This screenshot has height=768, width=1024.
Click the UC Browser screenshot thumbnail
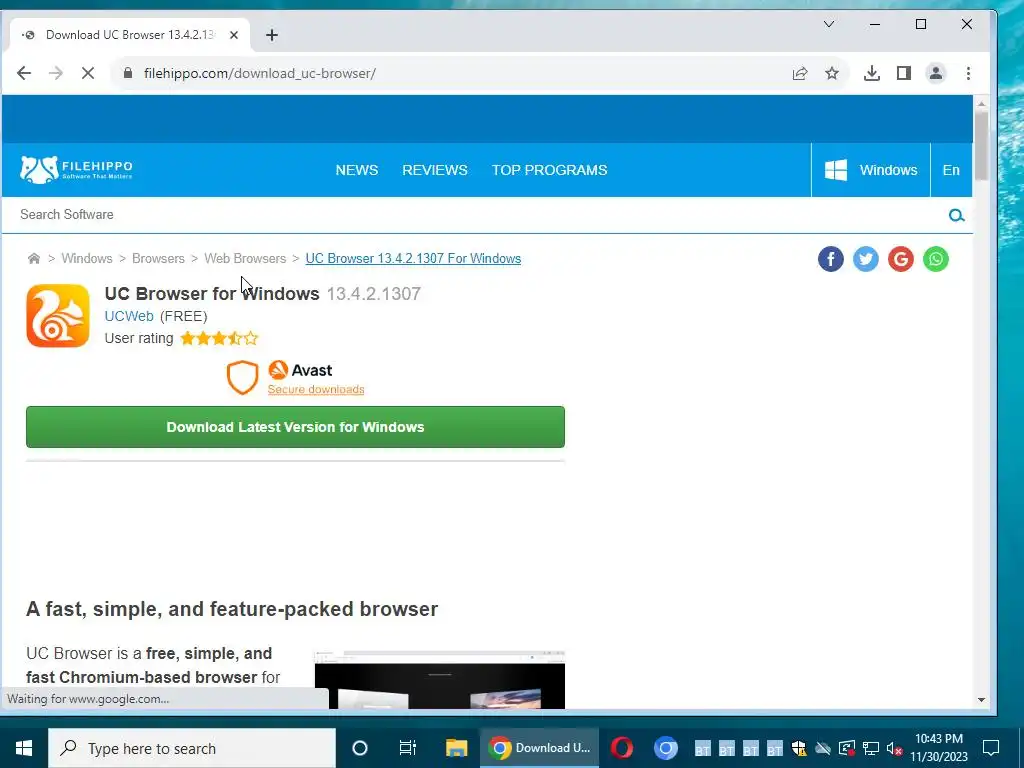tap(440, 680)
